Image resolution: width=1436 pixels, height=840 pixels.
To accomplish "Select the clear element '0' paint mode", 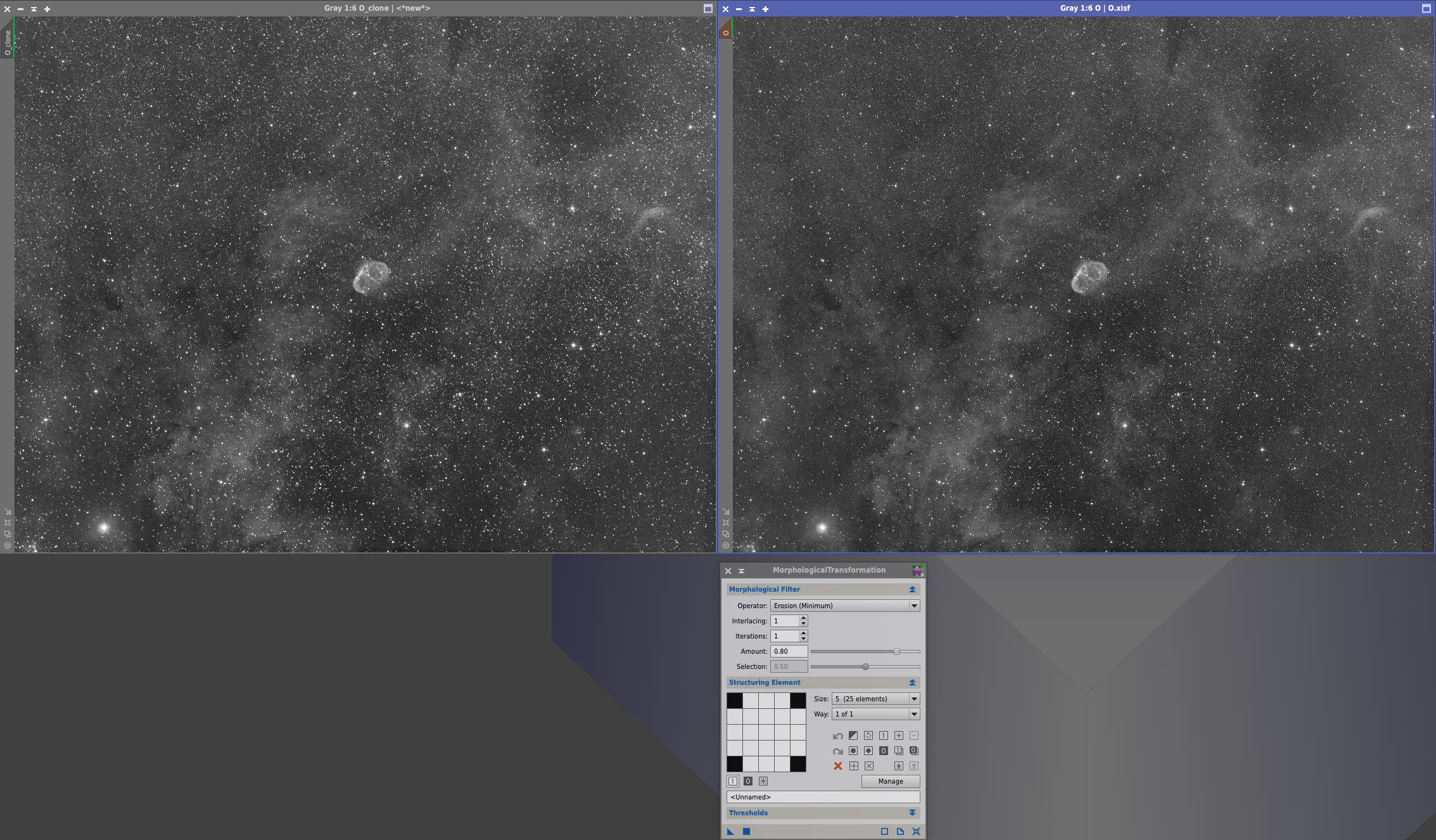I will pyautogui.click(x=748, y=781).
